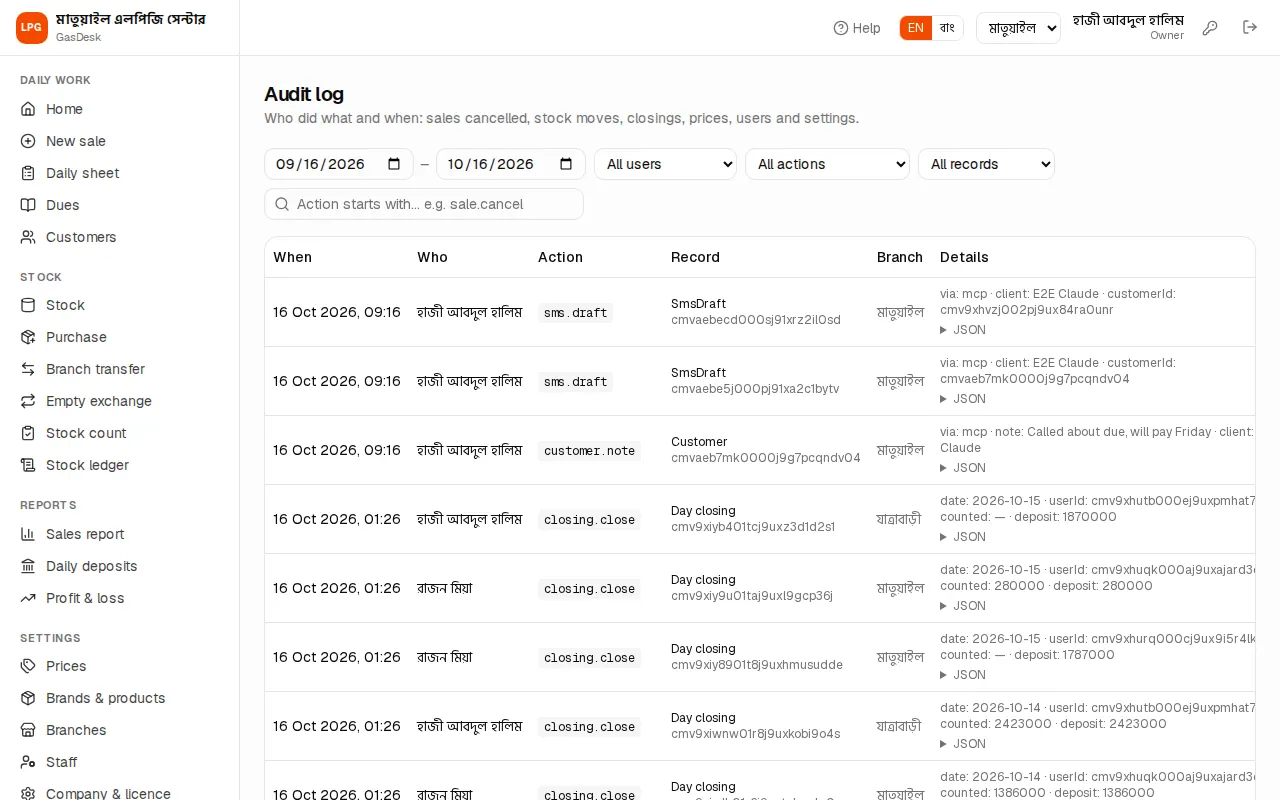The image size is (1280, 800).
Task: Open Staff settings
Action: click(120, 762)
